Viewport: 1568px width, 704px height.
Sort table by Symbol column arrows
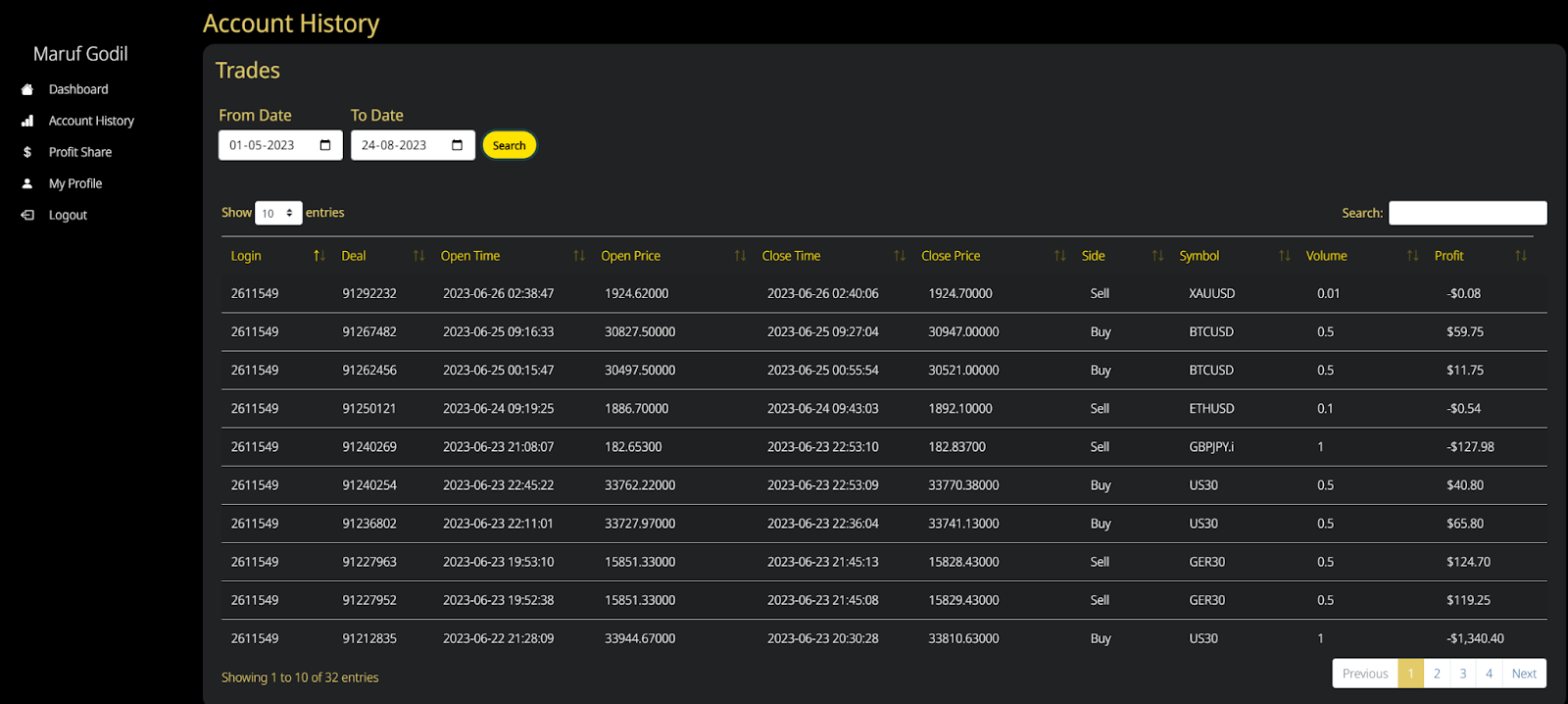click(x=1285, y=256)
